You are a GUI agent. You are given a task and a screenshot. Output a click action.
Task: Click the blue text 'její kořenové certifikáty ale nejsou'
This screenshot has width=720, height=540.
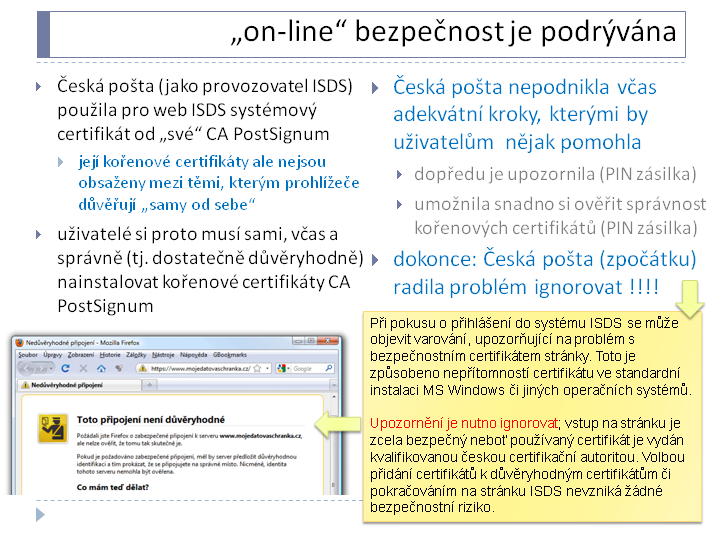[x=202, y=162]
